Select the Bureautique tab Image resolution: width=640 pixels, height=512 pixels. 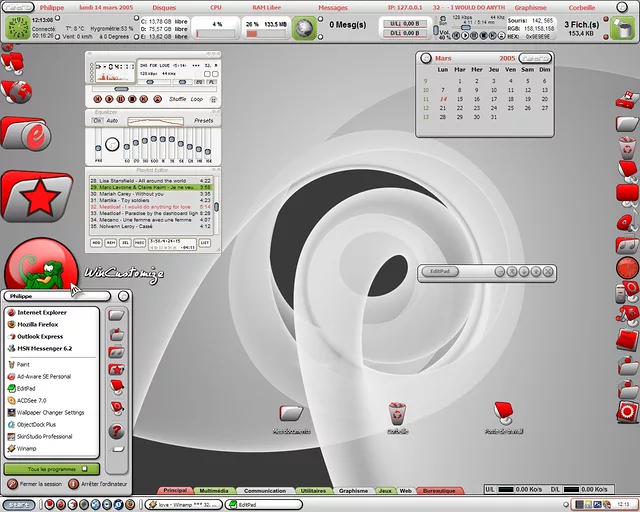coord(439,491)
